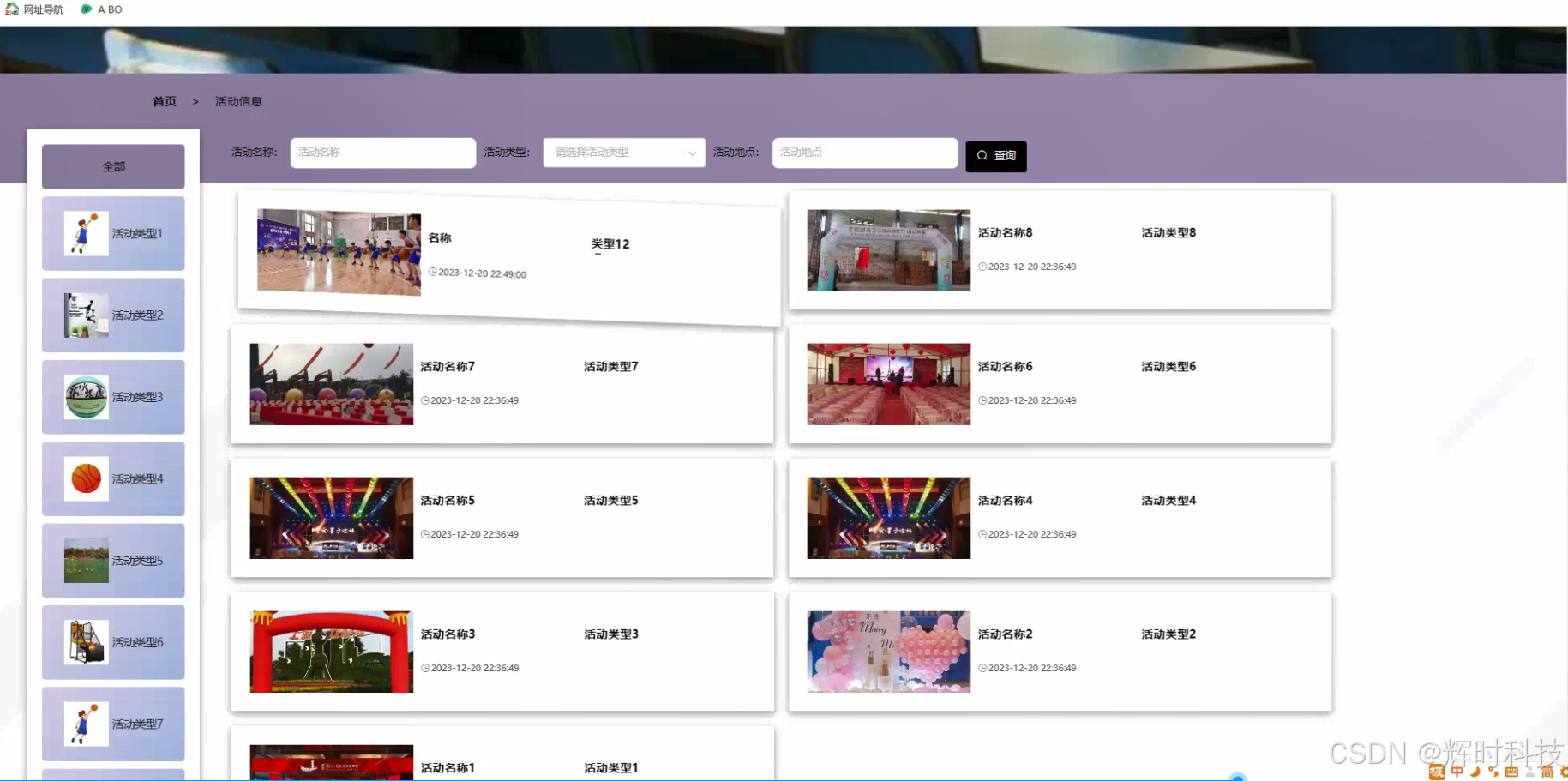Click clock icon on 活动名称3 card
The image size is (1568, 781).
[x=424, y=668]
